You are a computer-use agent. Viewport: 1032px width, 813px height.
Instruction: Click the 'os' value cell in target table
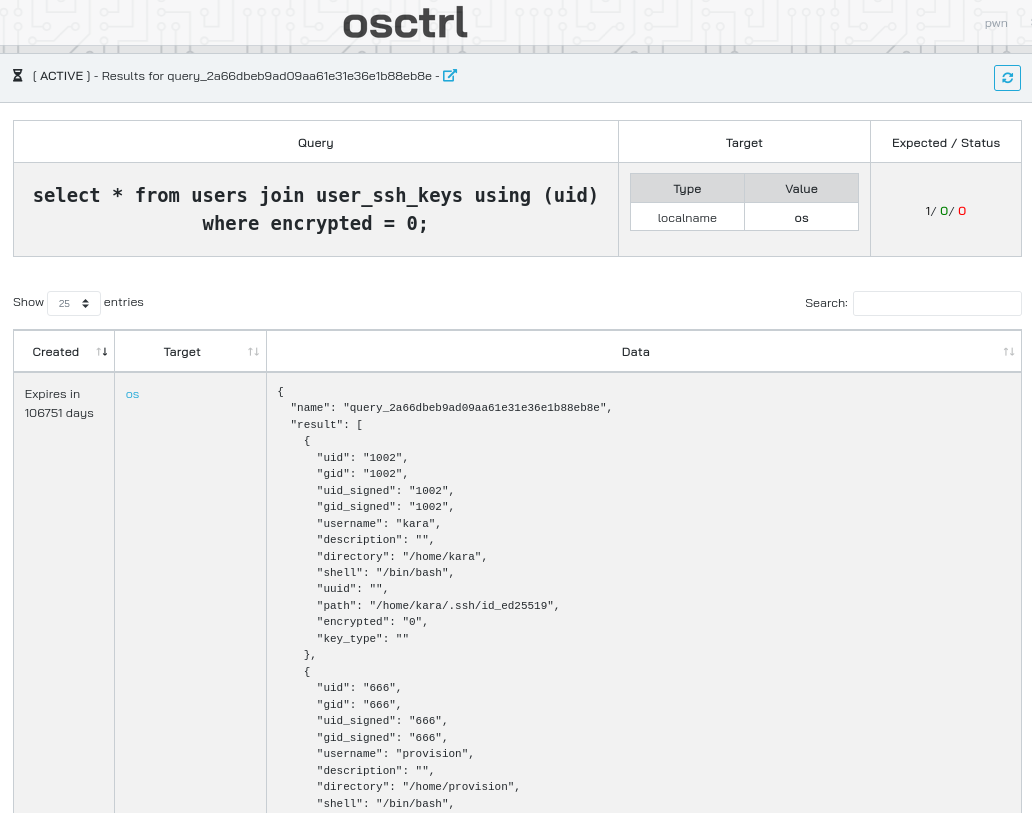point(801,218)
